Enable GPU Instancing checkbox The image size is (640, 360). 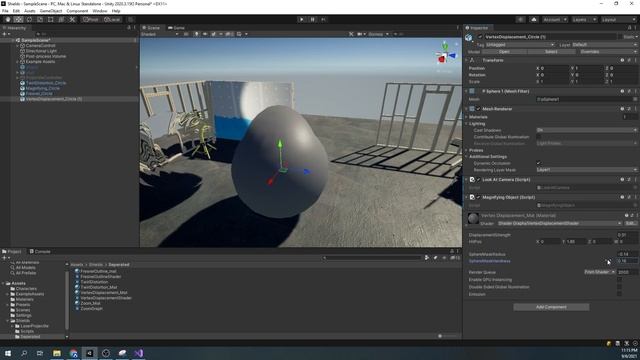coord(620,280)
